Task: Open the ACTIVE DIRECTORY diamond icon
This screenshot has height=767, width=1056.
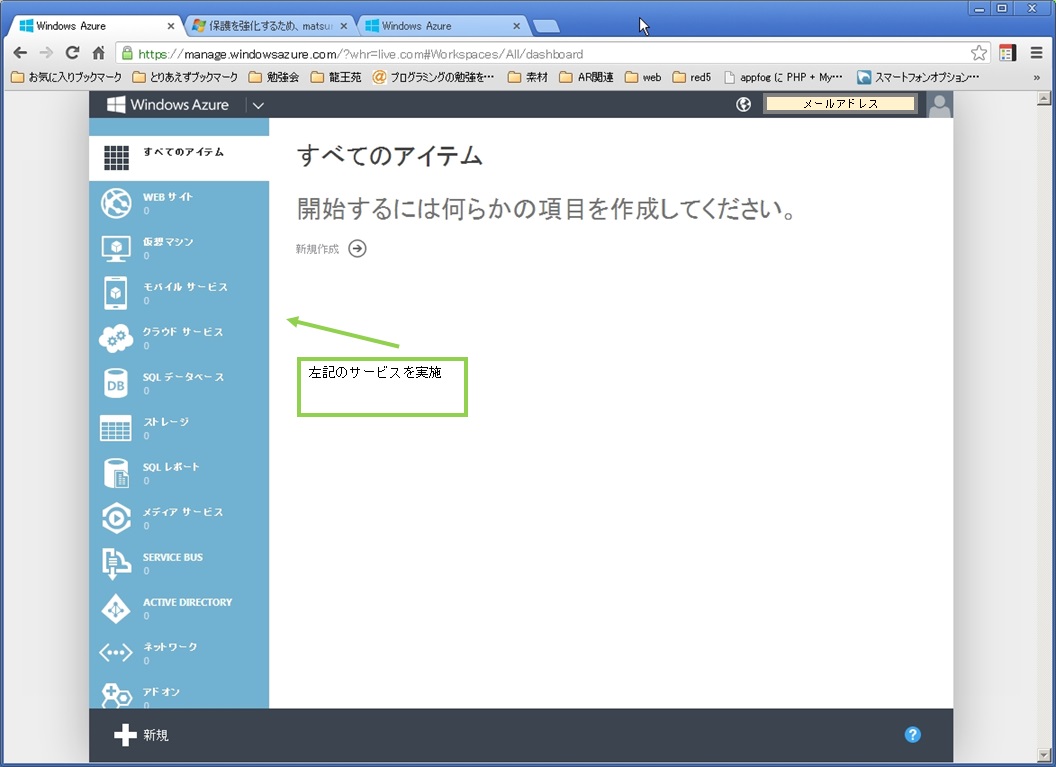Action: (116, 608)
